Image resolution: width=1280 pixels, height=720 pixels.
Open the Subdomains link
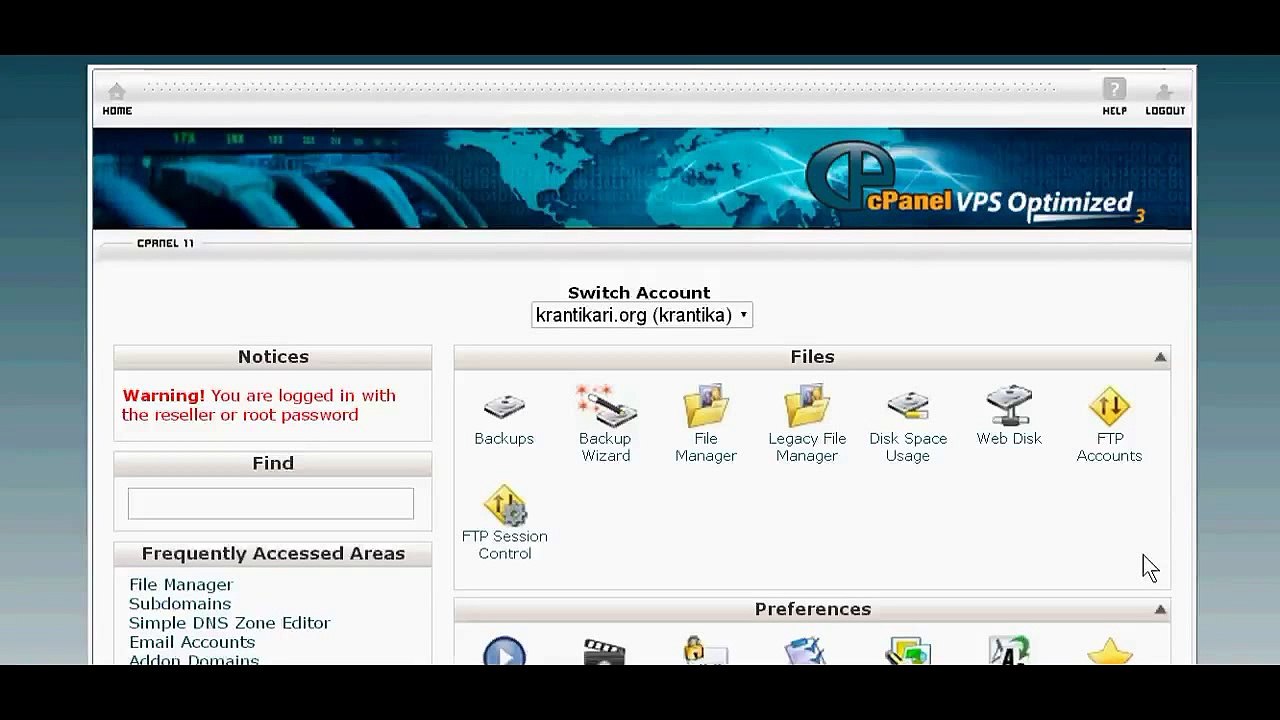pos(180,603)
